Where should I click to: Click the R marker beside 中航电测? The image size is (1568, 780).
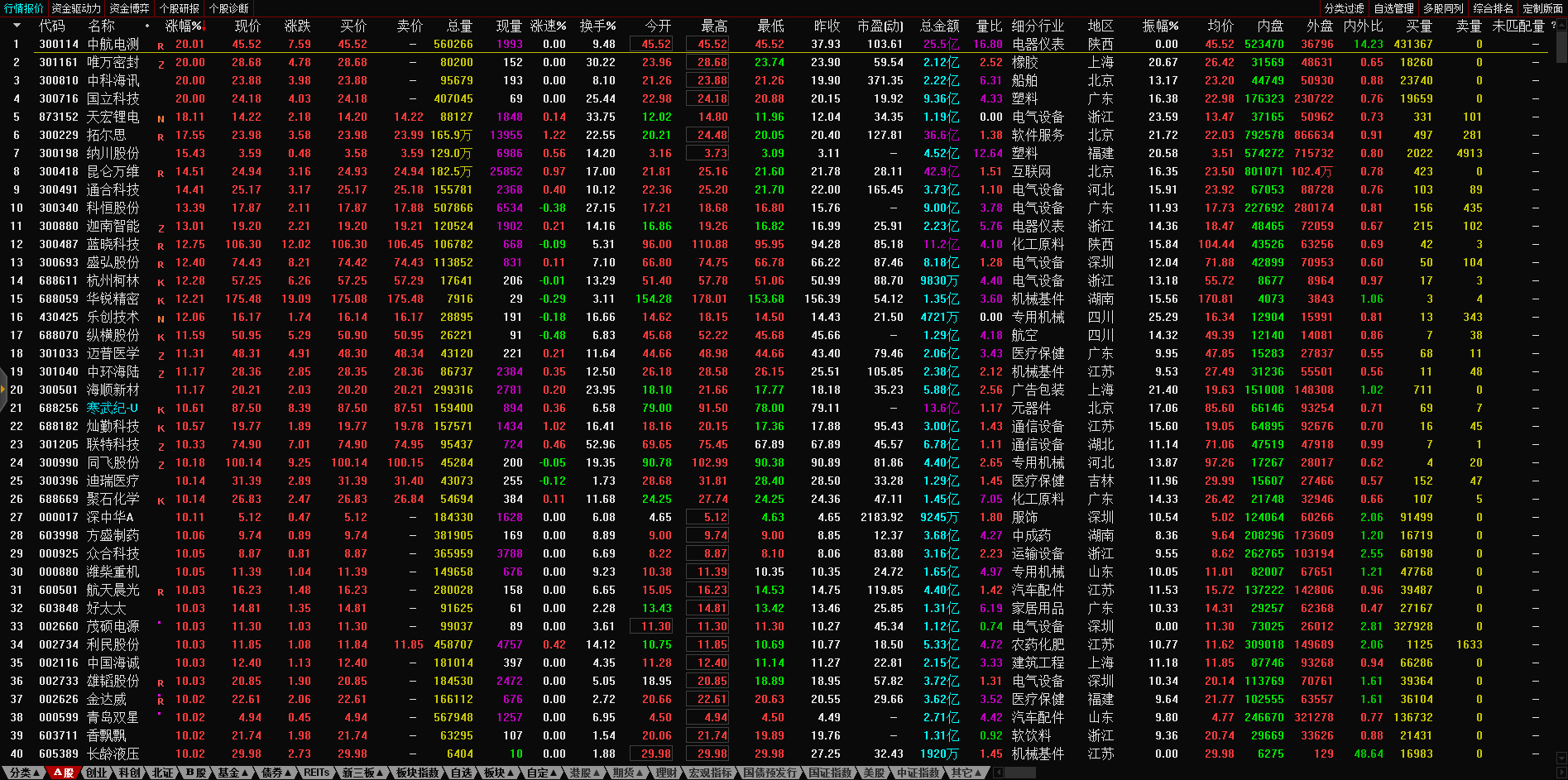coord(161,45)
